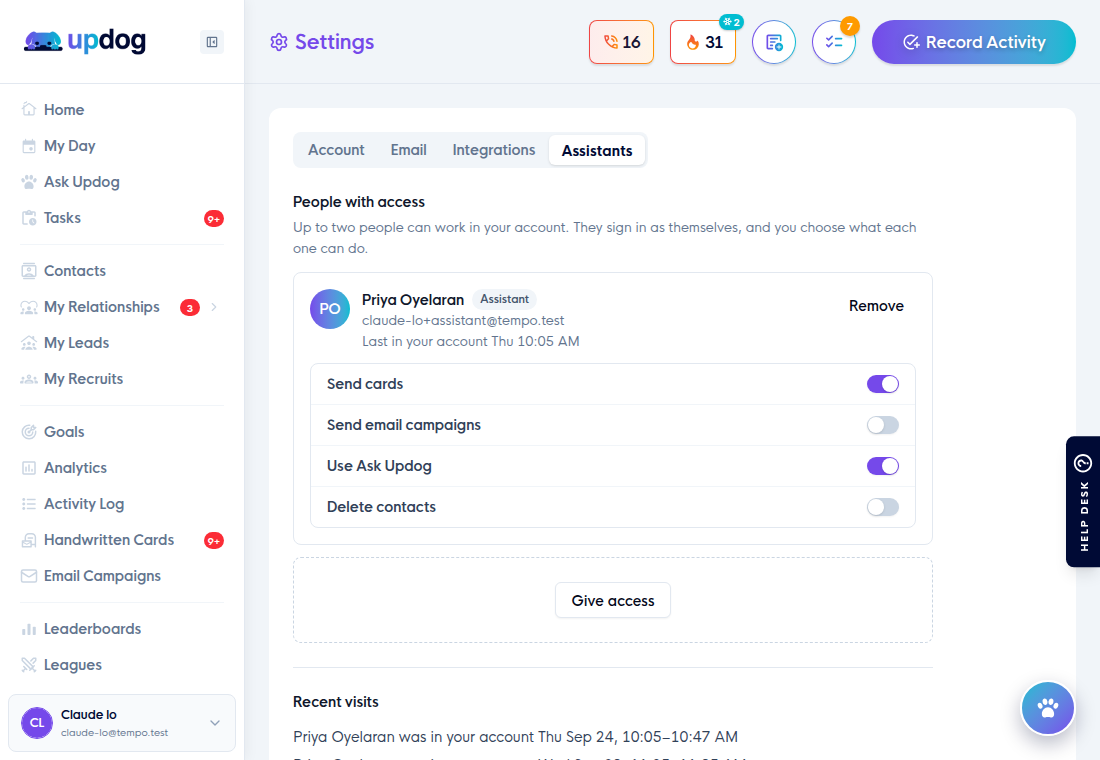Click the Leagues crossed swords icon
The width and height of the screenshot is (1100, 760).
tap(29, 665)
